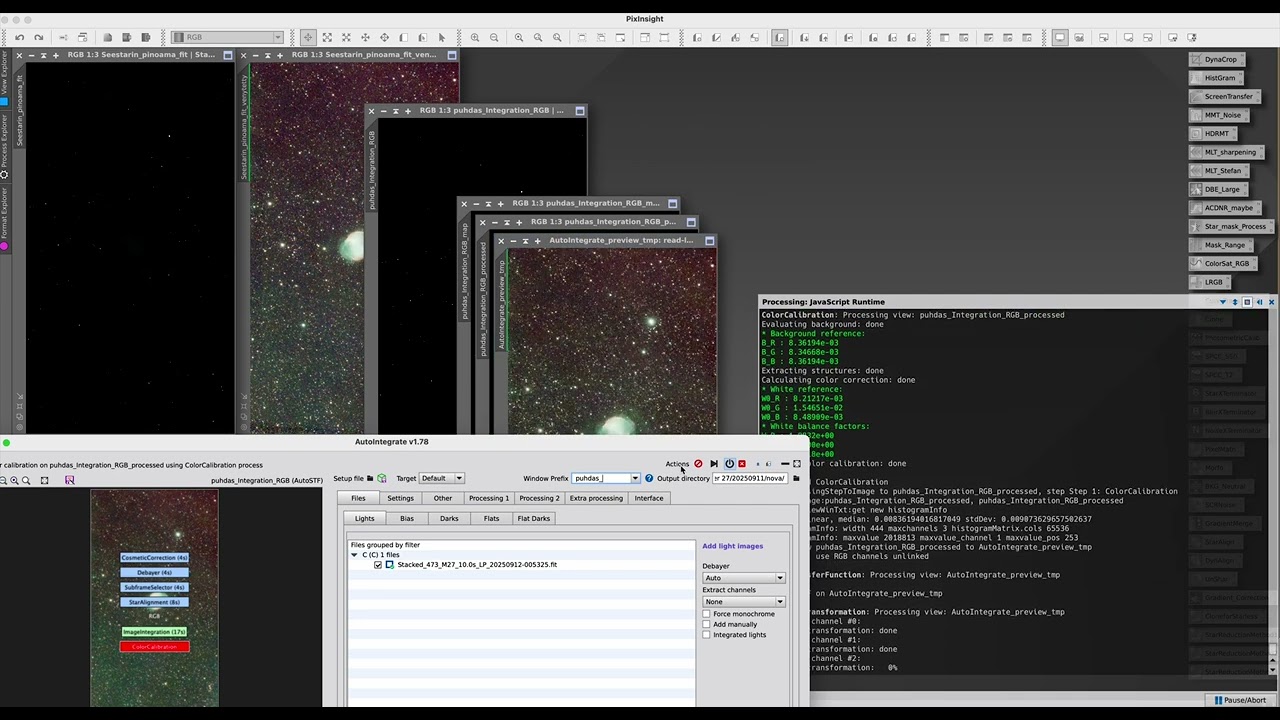The width and height of the screenshot is (1280, 720).
Task: Click the power button Actions icon
Action: coord(729,464)
